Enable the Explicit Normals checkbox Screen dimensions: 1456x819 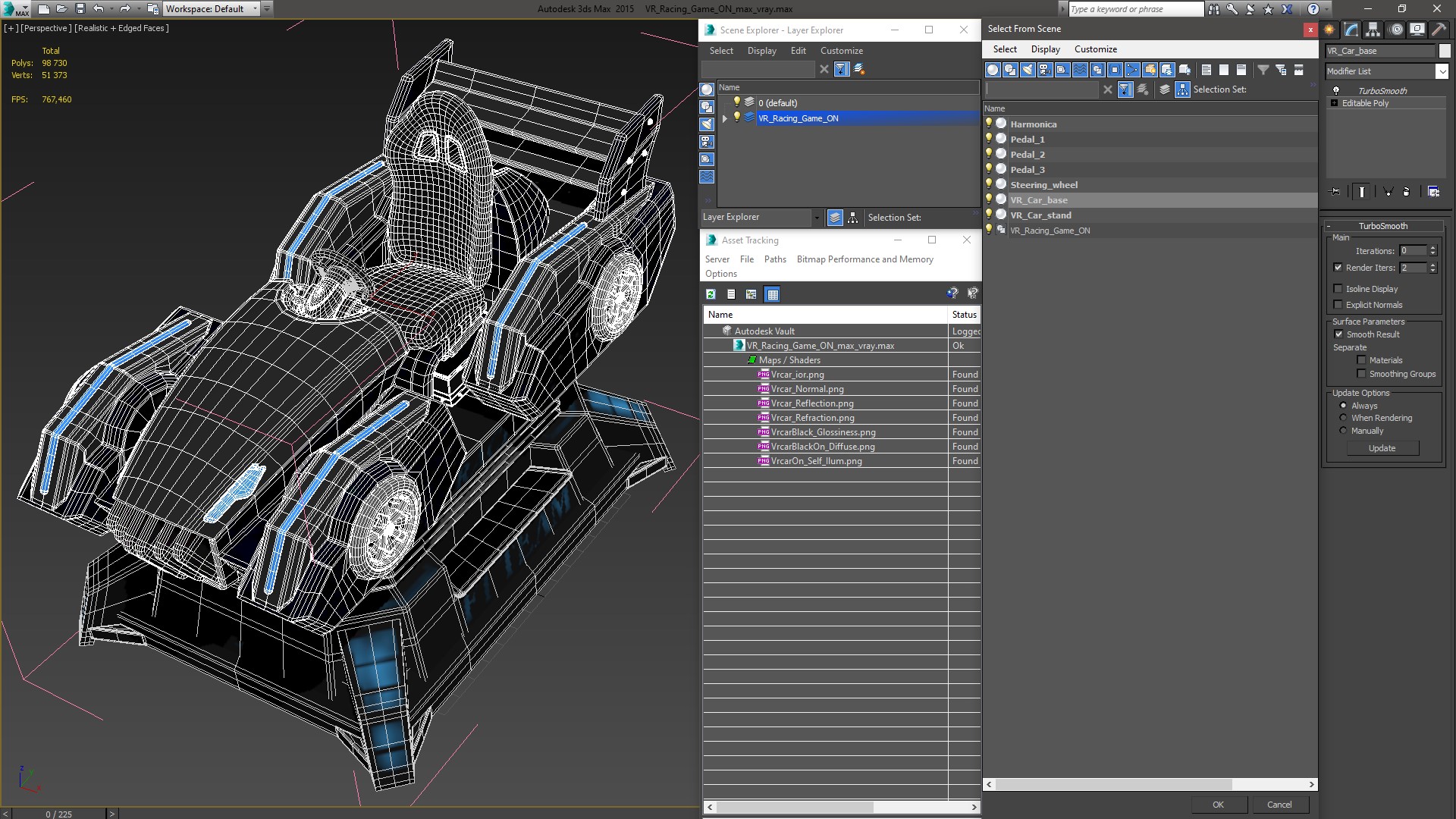(1338, 304)
